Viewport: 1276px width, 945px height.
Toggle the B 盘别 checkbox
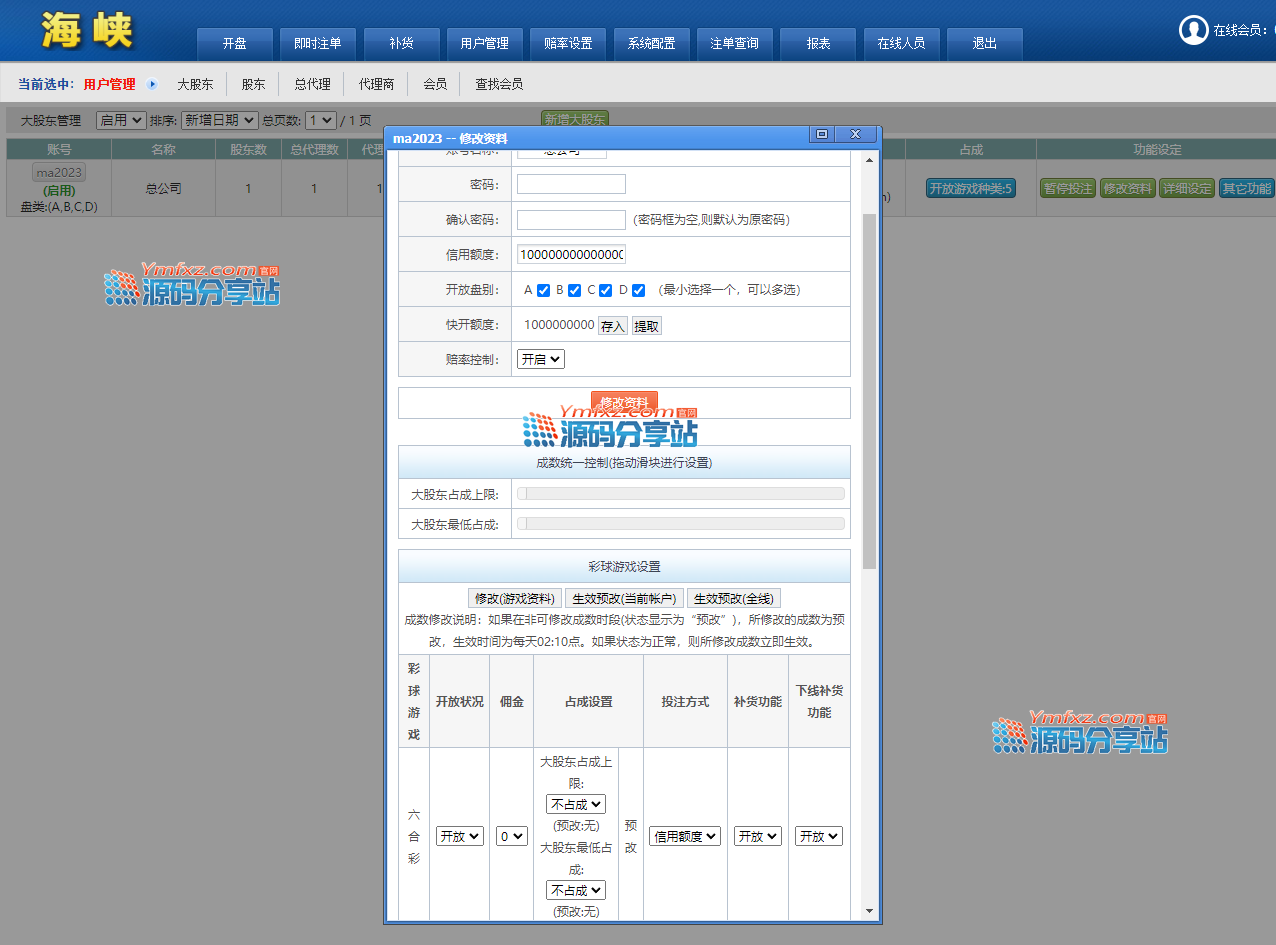(574, 291)
